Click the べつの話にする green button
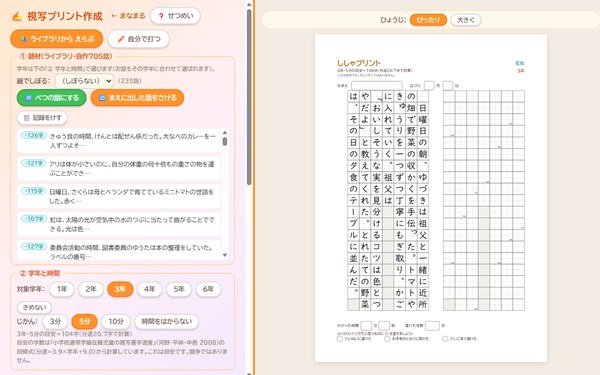 52,98
